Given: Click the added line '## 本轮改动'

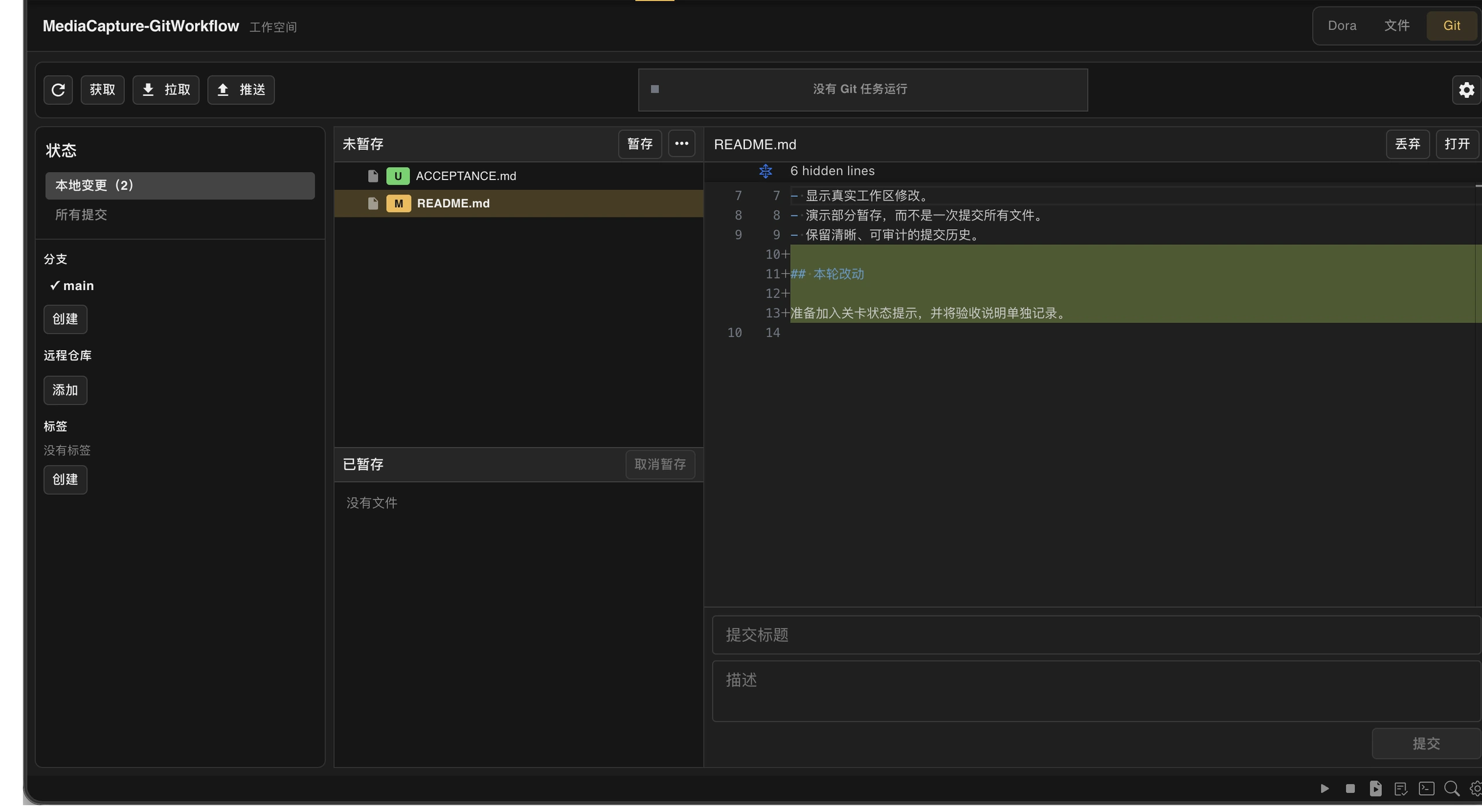Looking at the screenshot, I should [827, 274].
